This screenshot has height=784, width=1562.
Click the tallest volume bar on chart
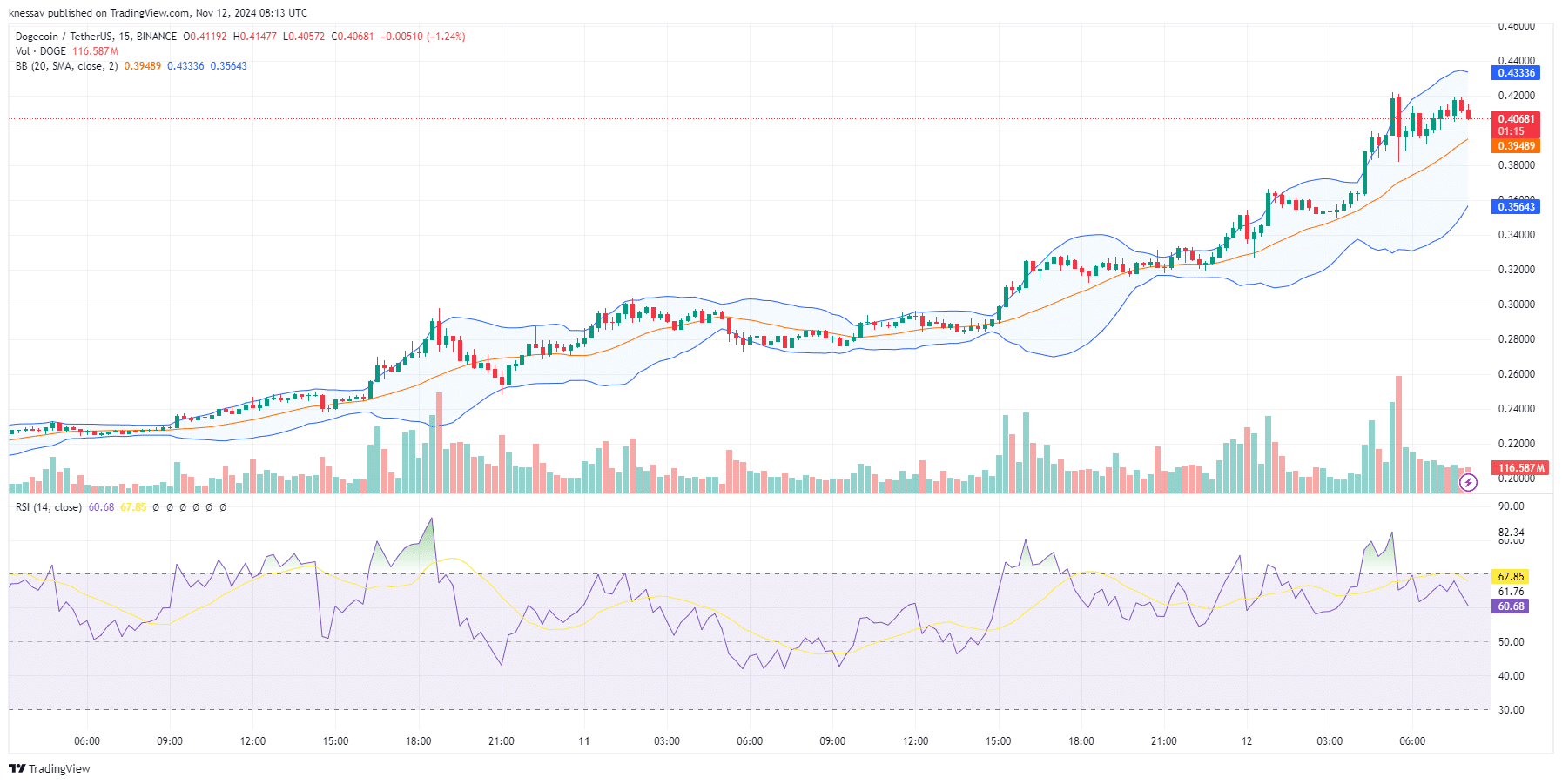pyautogui.click(x=1398, y=434)
